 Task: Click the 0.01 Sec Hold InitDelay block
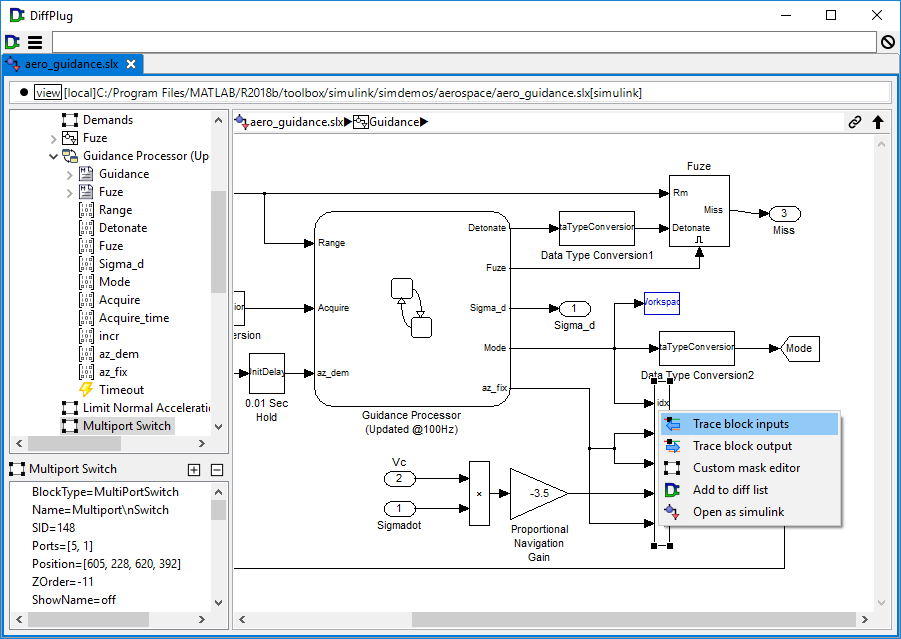(267, 374)
